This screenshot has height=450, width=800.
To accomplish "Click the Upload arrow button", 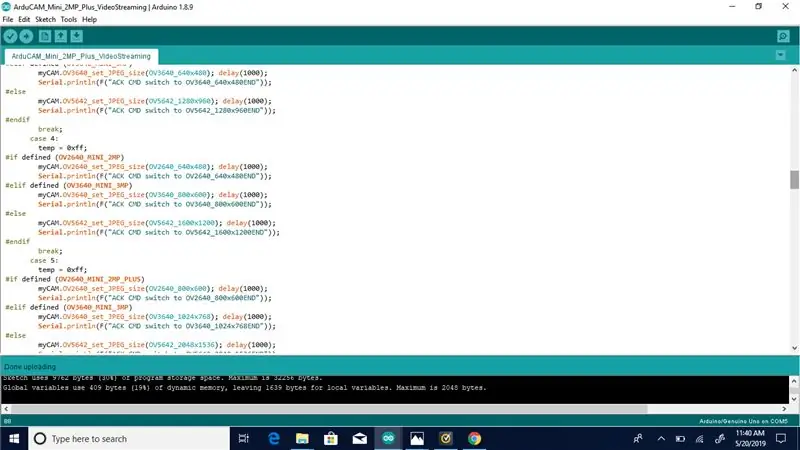I will point(27,36).
